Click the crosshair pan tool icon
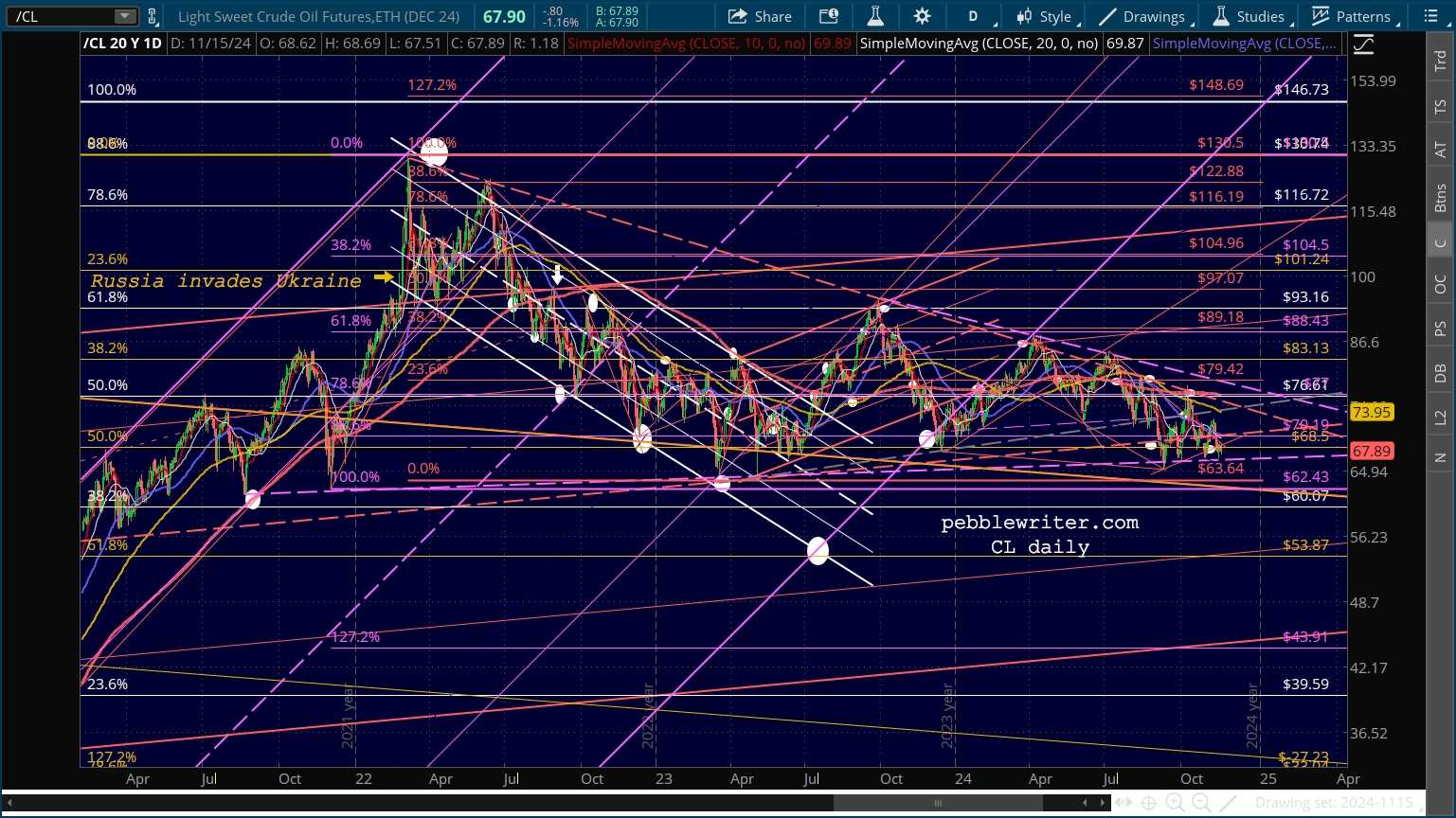This screenshot has width=1456, height=818. [x=1148, y=803]
